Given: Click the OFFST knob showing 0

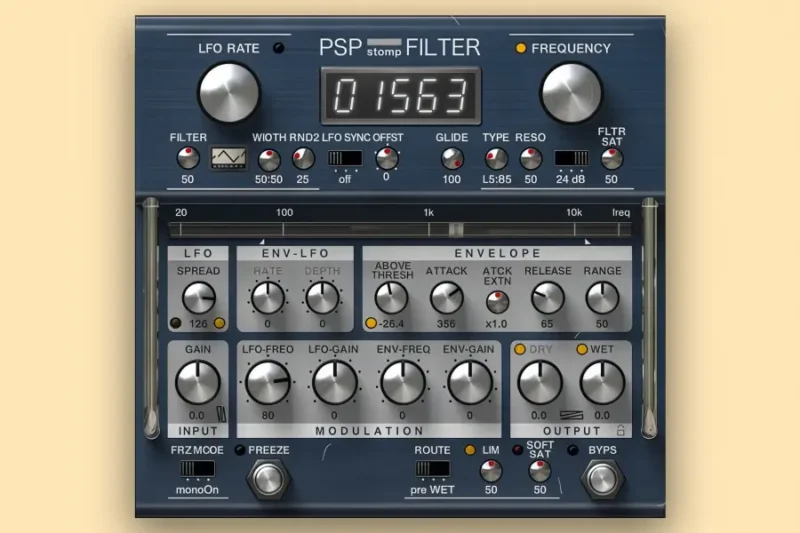Looking at the screenshot, I should pyautogui.click(x=386, y=159).
